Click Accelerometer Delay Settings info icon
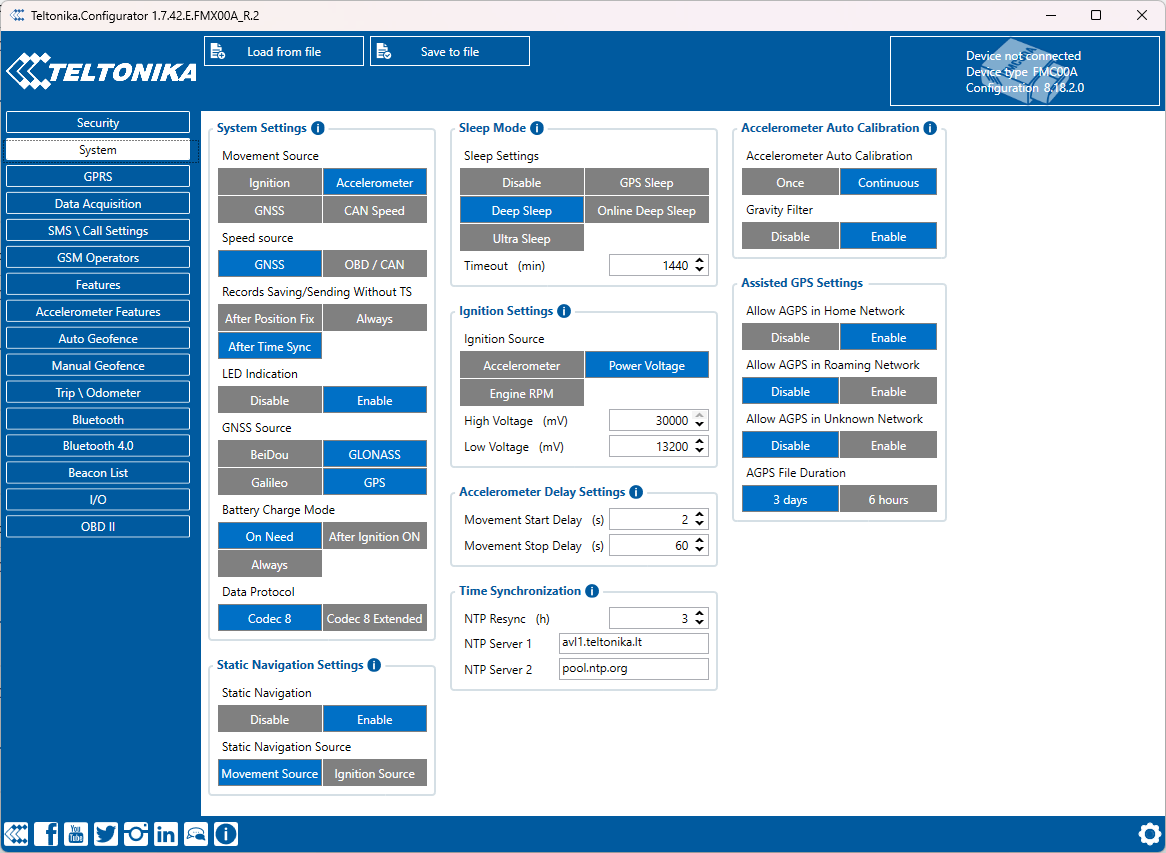 [636, 492]
